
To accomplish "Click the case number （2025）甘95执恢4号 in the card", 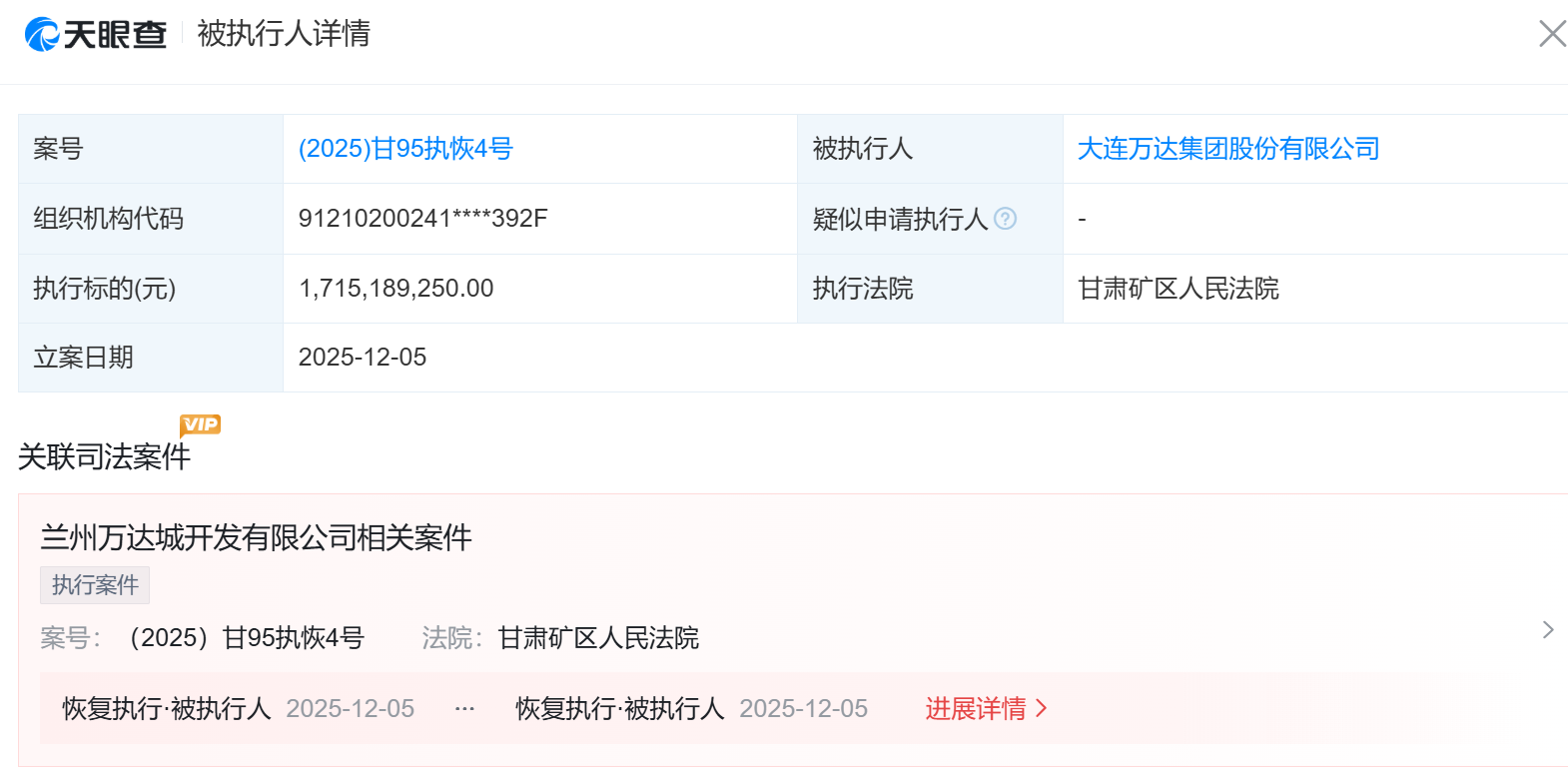I will (x=243, y=638).
